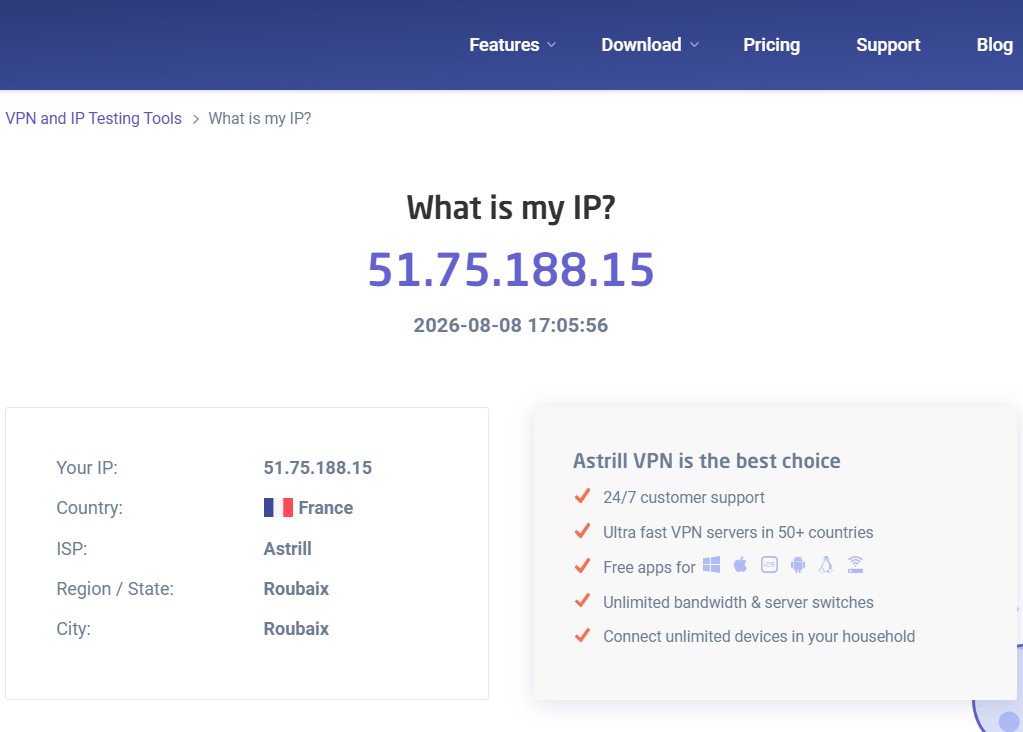Open the Support page

coord(888,45)
